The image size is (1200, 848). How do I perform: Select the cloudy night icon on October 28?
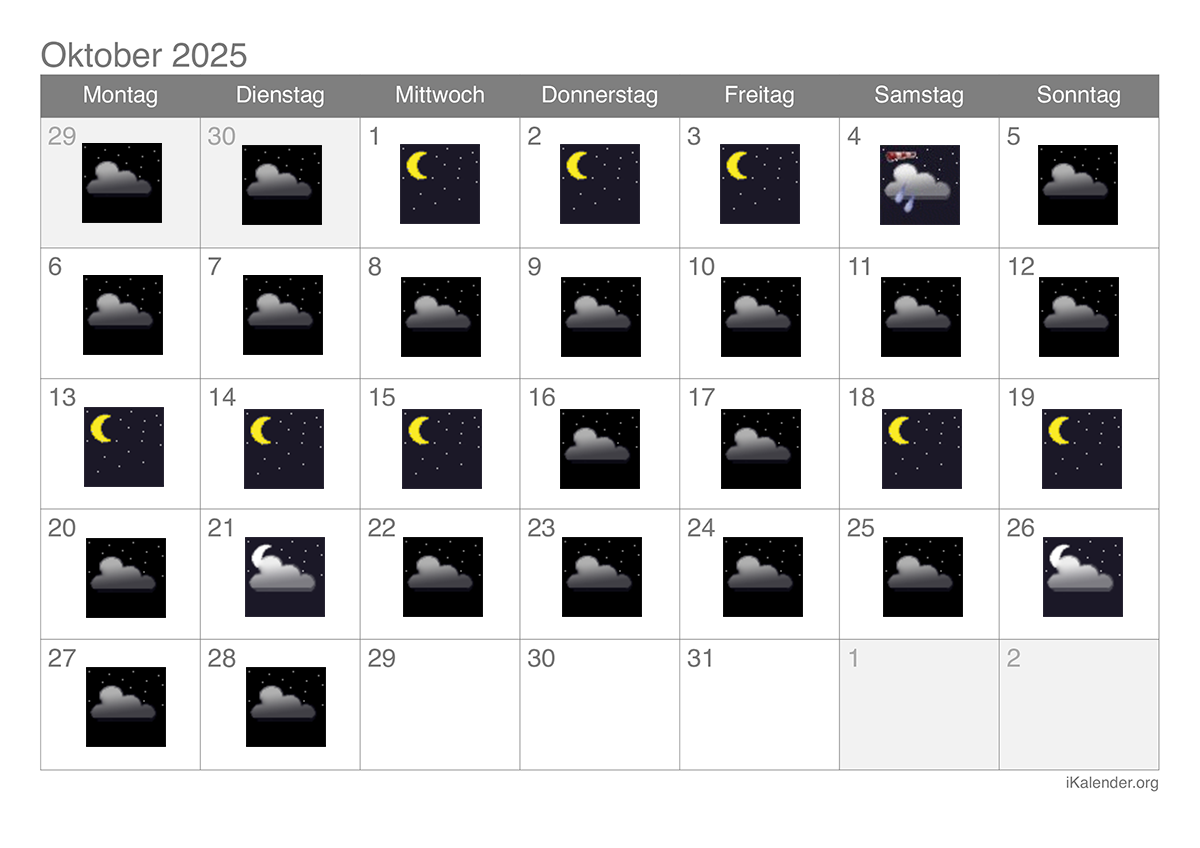pos(285,707)
